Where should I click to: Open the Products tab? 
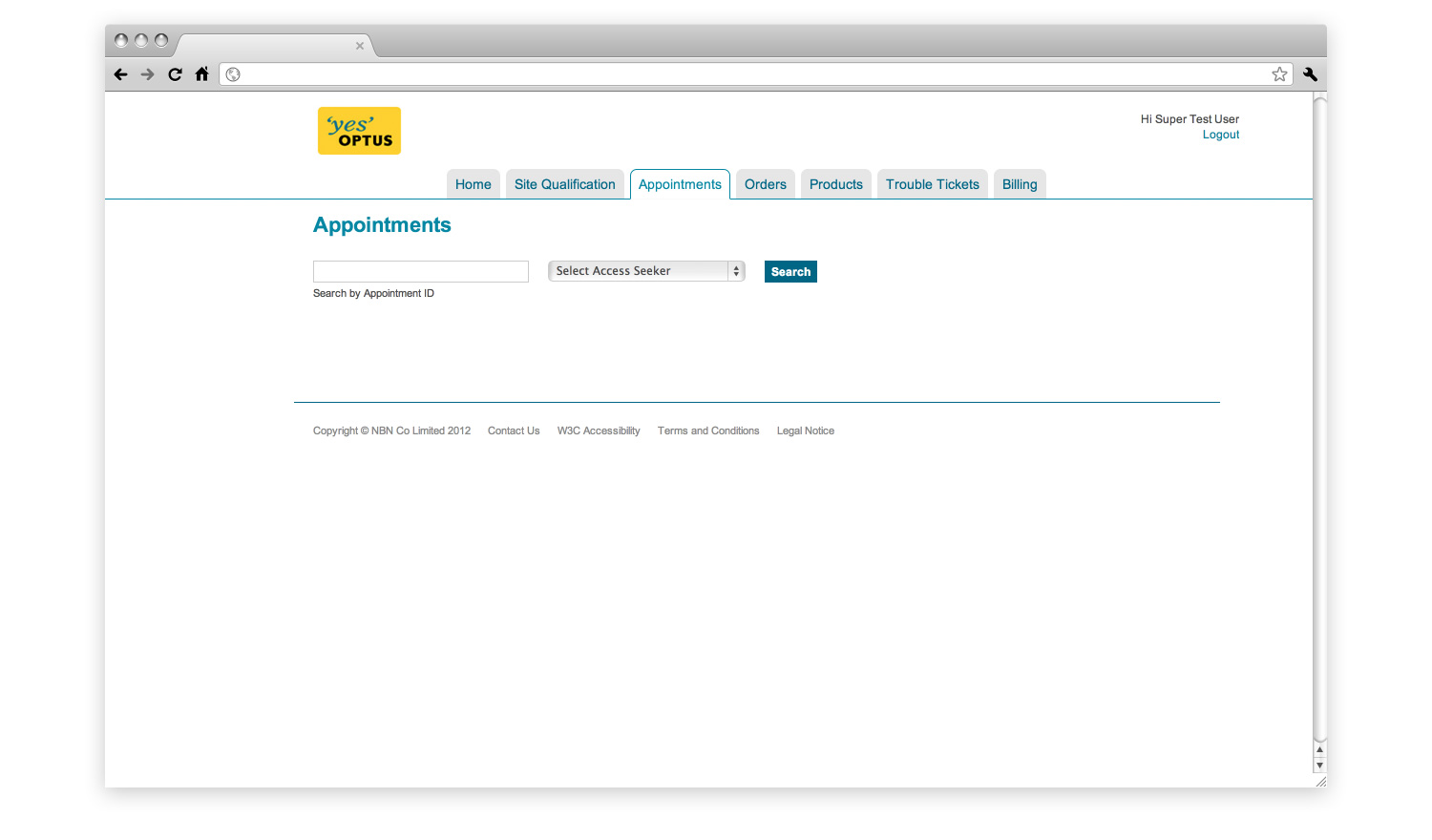[836, 184]
